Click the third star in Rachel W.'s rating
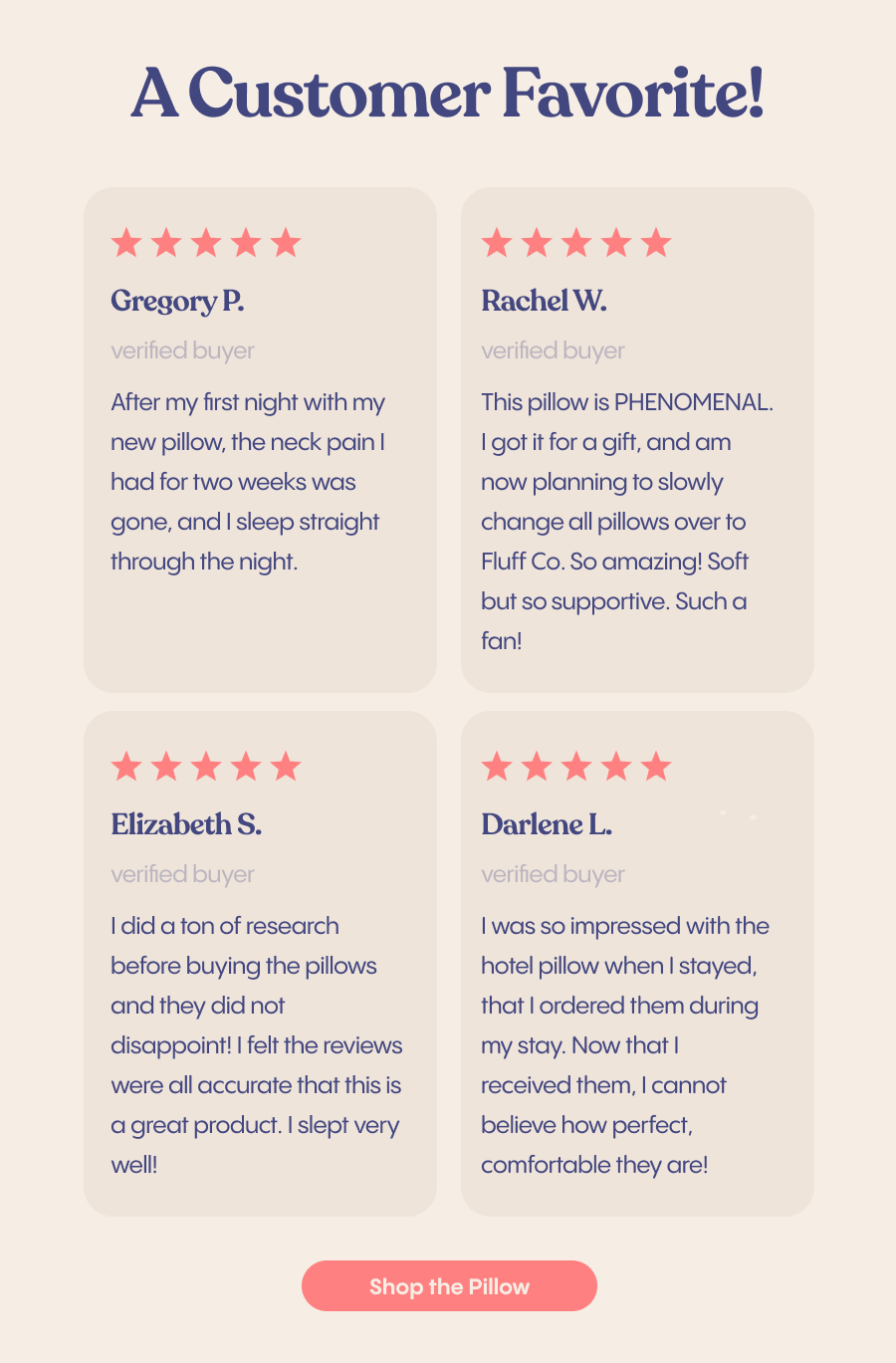Image resolution: width=896 pixels, height=1363 pixels. point(576,242)
